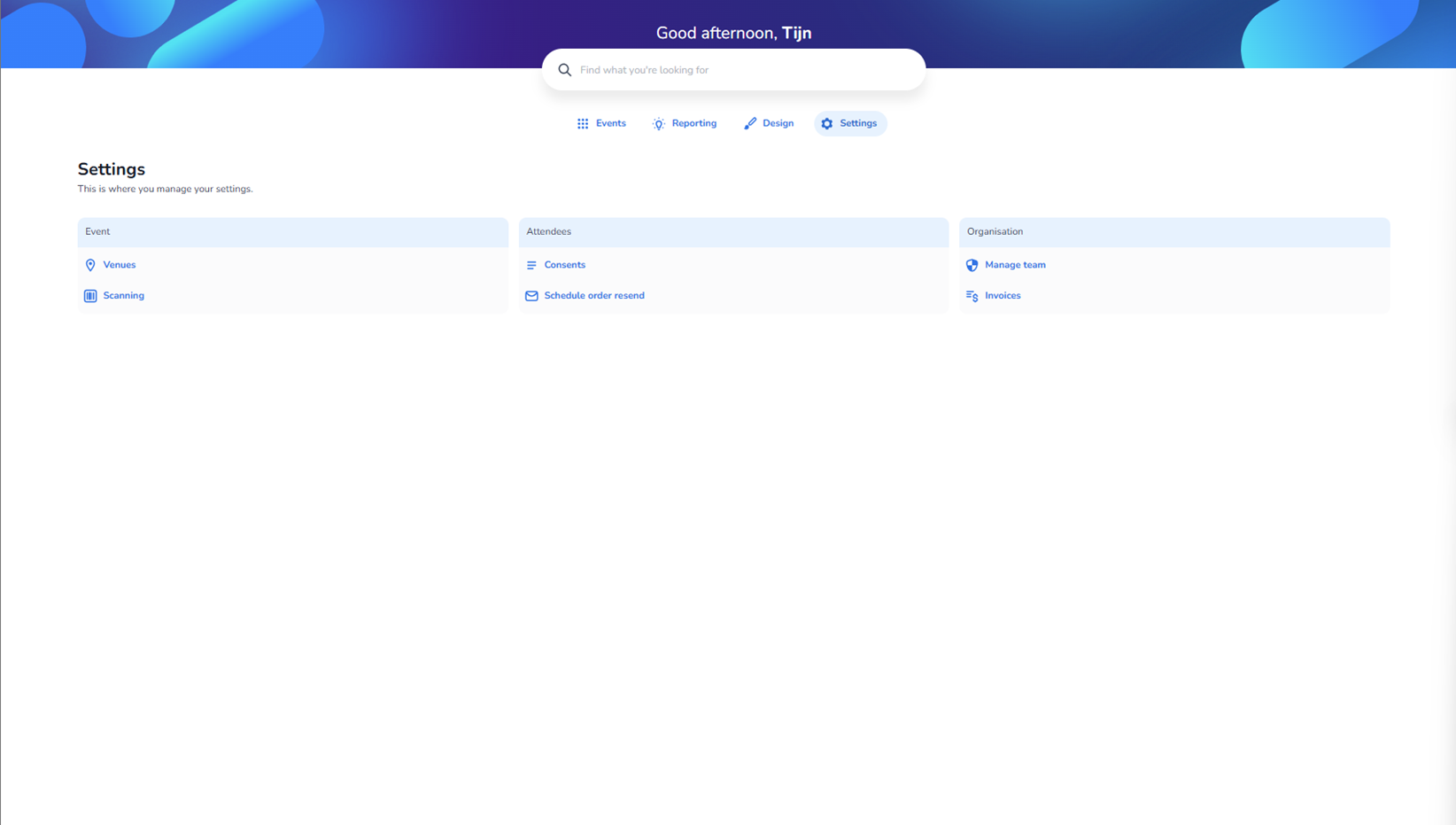Open the Schedule order resend link
The width and height of the screenshot is (1456, 825).
point(594,296)
